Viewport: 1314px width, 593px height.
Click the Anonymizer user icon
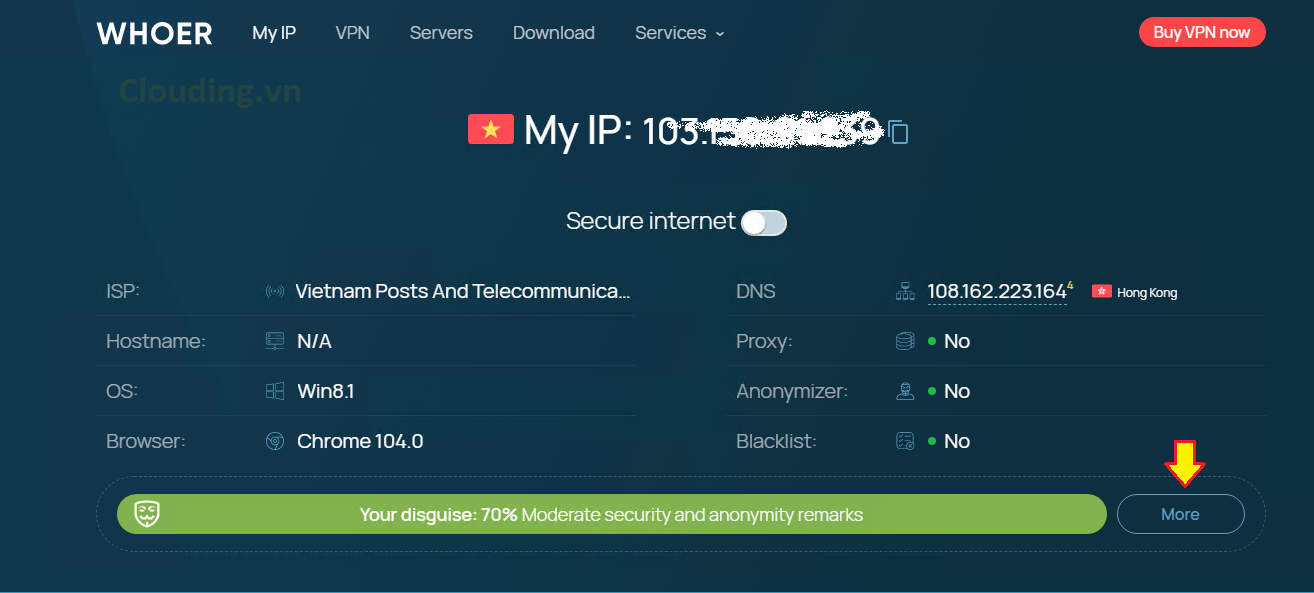905,390
